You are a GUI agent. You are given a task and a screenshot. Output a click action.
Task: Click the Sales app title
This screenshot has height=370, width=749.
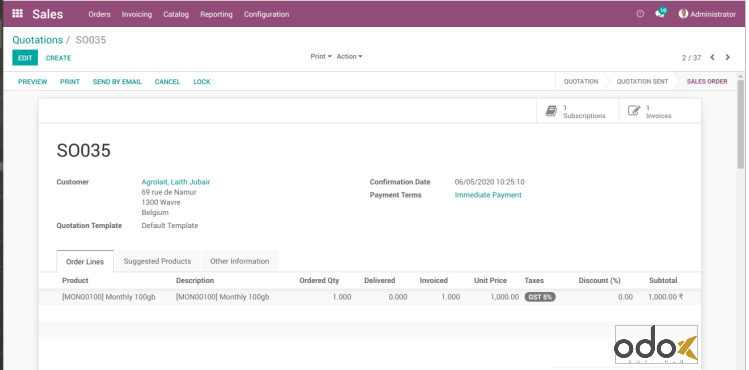tap(48, 14)
